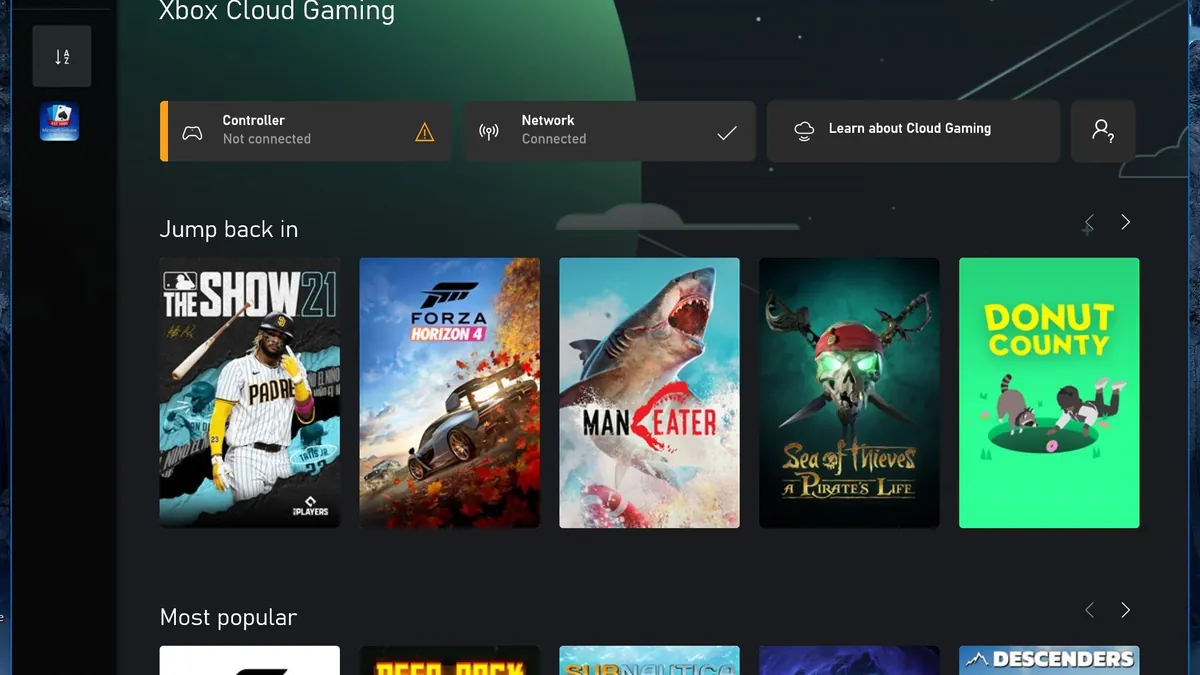Open Forza Horizon 4 from Jump back in
Image resolution: width=1200 pixels, height=675 pixels.
click(449, 393)
